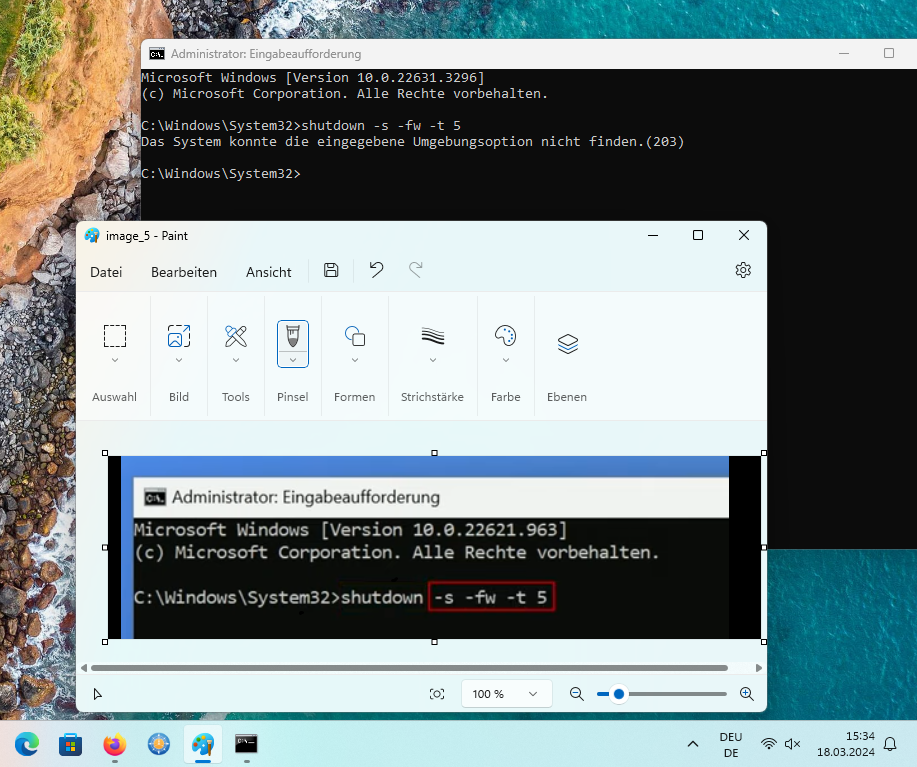
Task: Open the Wi-Fi network tray icon
Action: (x=768, y=744)
